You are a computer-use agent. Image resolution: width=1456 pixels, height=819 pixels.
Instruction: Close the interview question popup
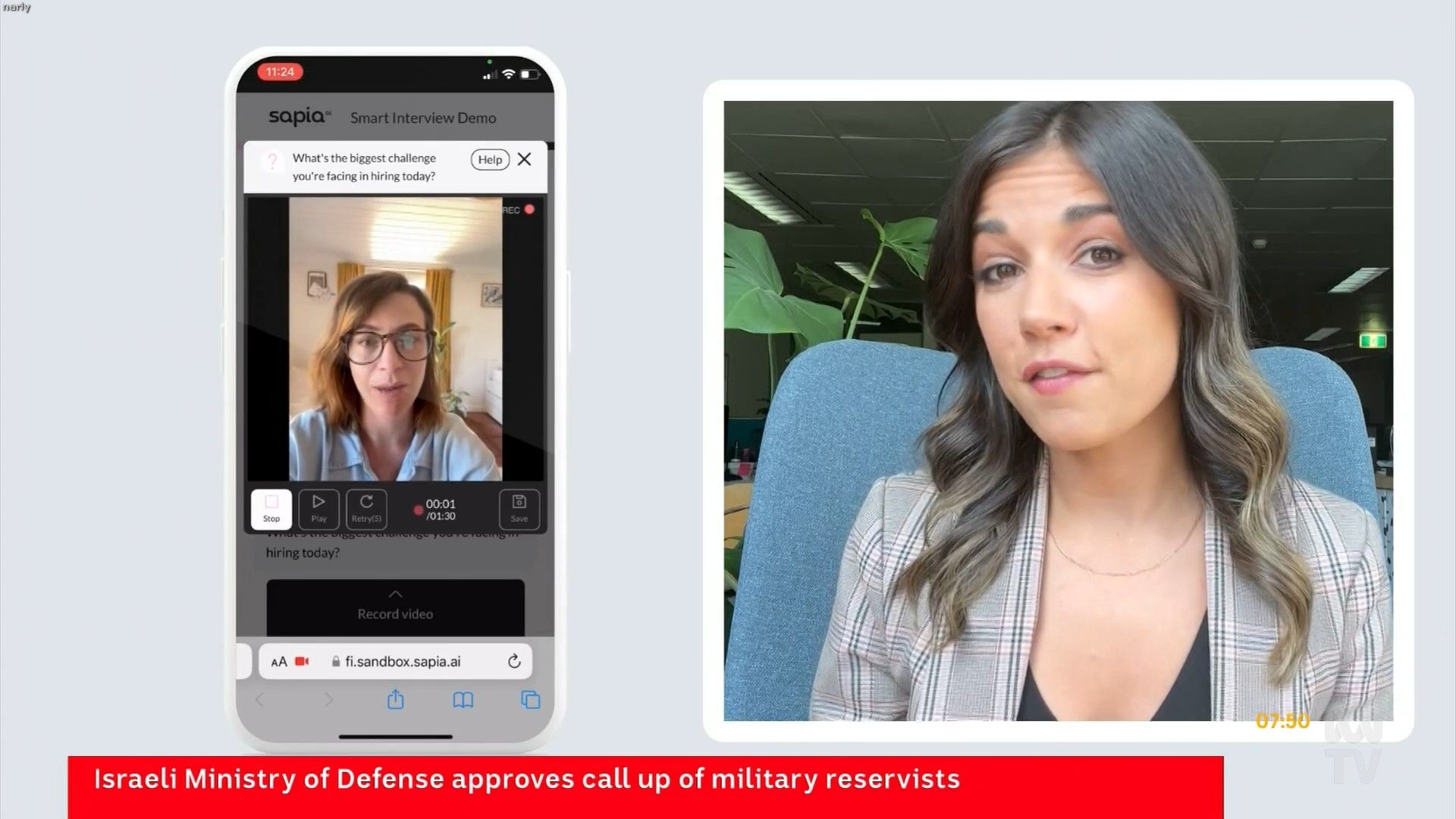(524, 159)
